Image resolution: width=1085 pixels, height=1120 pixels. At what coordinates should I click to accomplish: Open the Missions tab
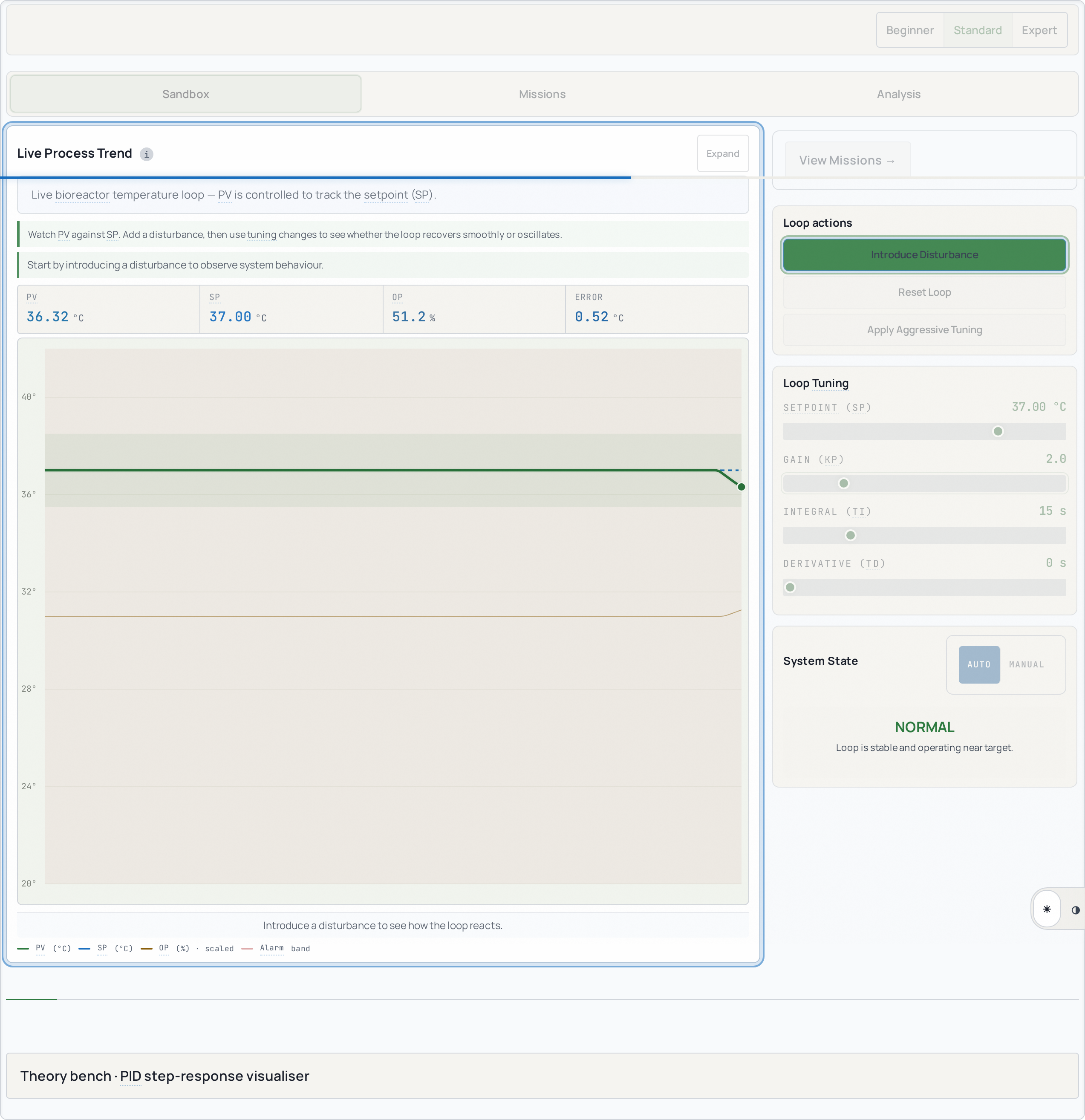coord(542,94)
